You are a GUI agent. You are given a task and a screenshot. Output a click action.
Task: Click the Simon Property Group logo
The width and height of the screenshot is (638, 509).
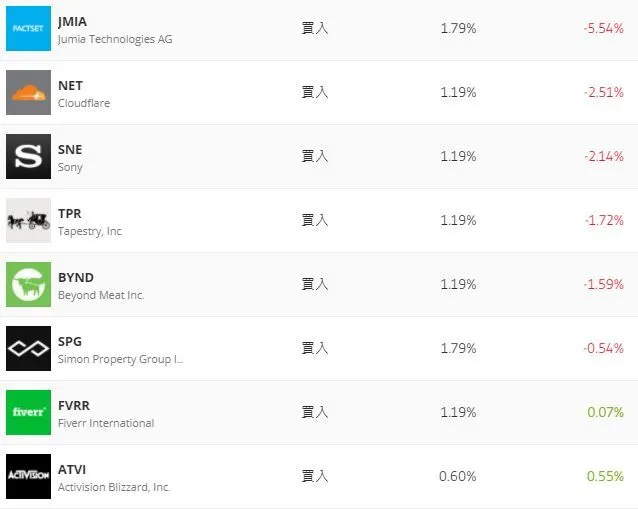28,349
